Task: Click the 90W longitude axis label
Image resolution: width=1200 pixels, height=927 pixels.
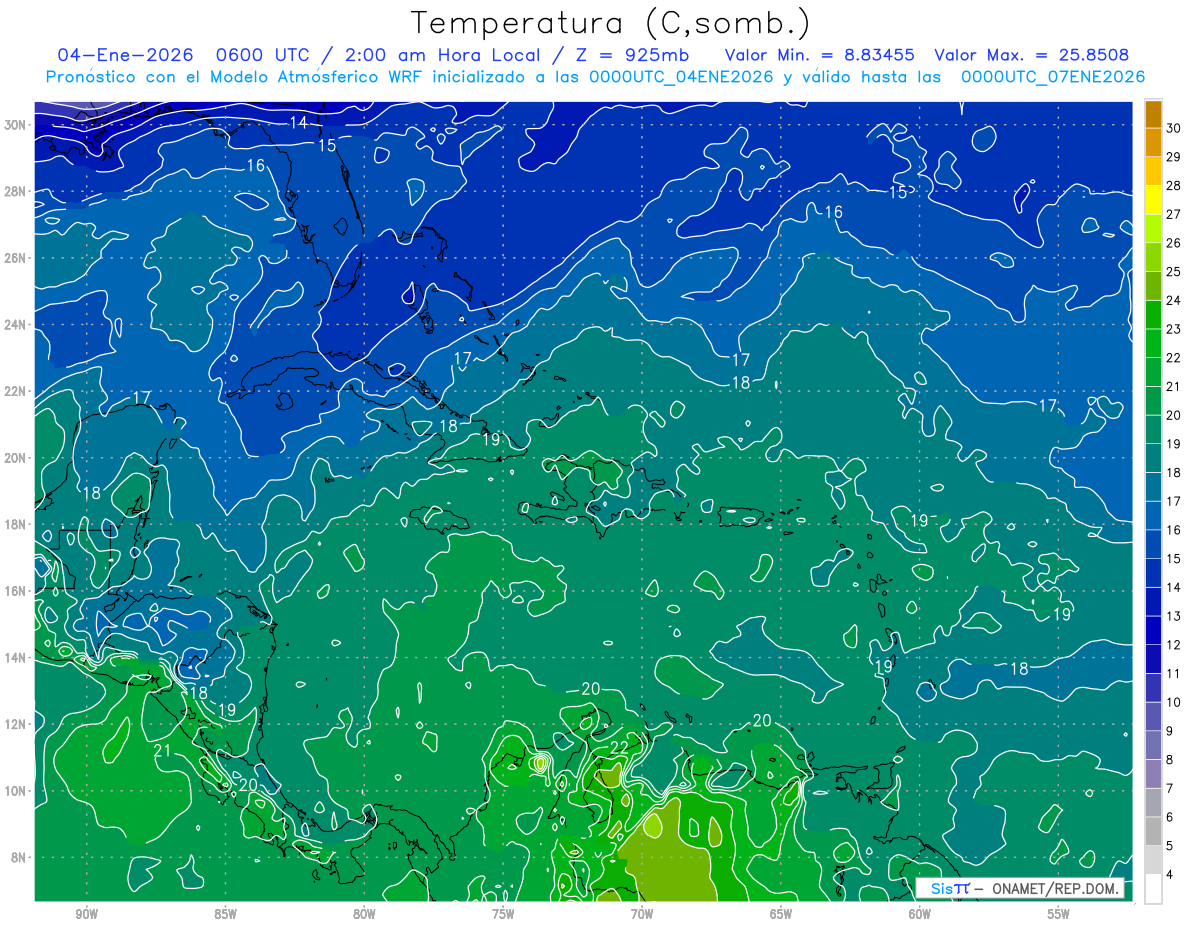Action: (x=86, y=914)
